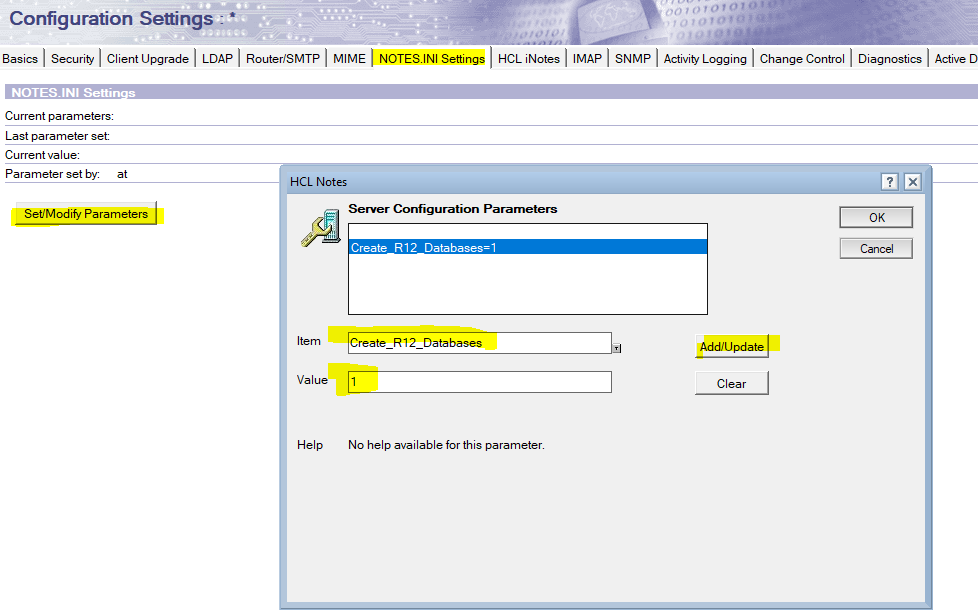Click the Parameter set by label
Viewport: 978px width, 615px height.
52,174
